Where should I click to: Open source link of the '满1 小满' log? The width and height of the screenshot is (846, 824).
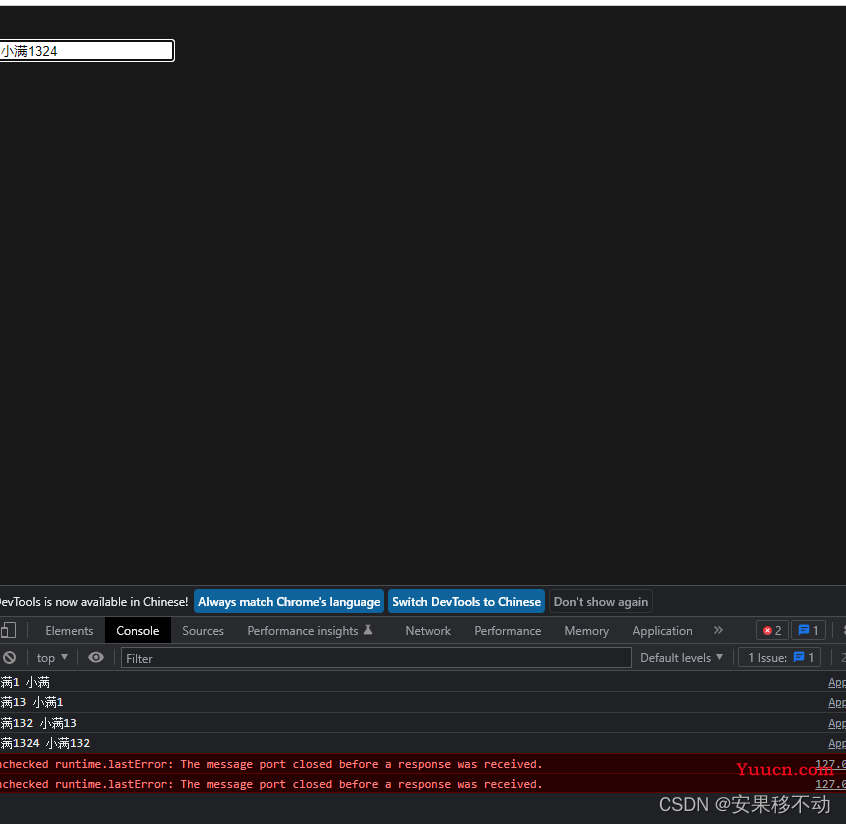coord(837,683)
